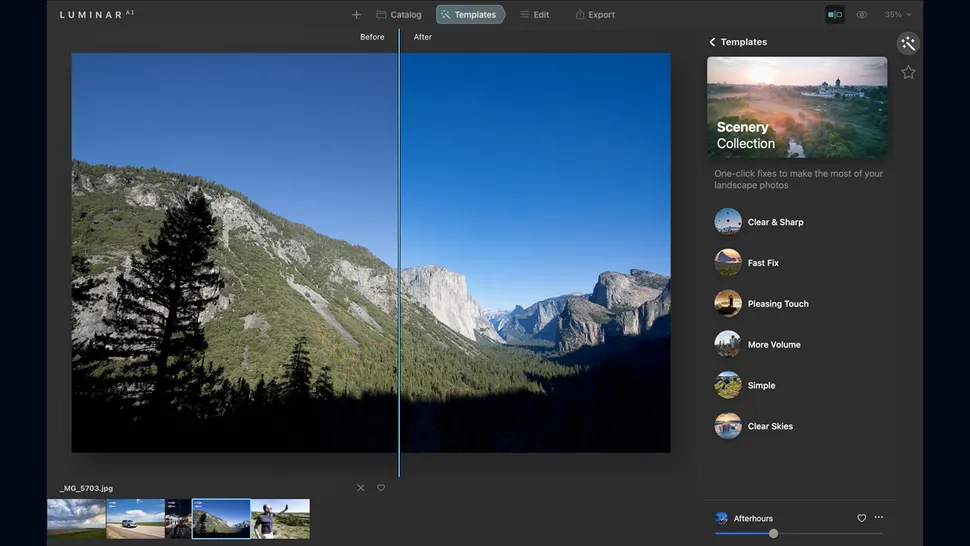Switch to the Edit tab
This screenshot has width=970, height=546.
click(x=535, y=15)
